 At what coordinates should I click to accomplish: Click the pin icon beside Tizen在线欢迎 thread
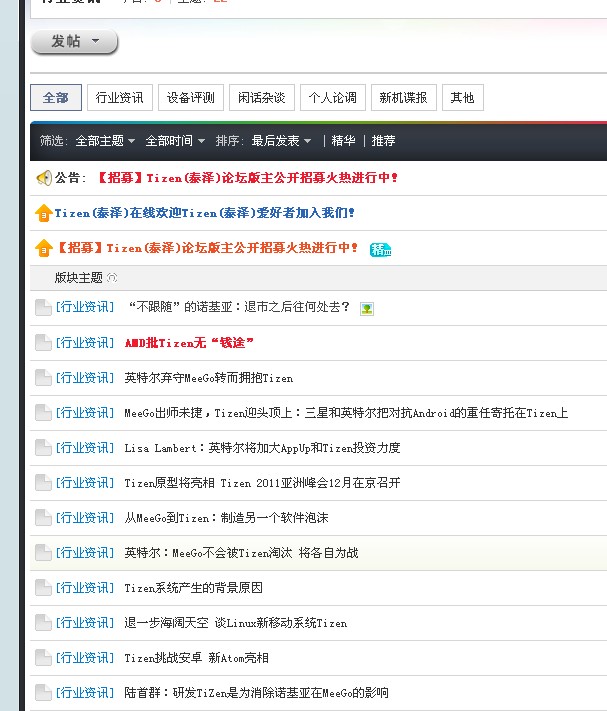coord(44,213)
